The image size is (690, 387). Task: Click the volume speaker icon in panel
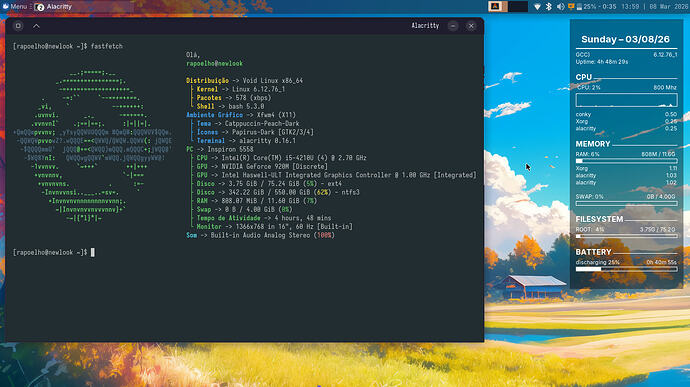point(560,7)
